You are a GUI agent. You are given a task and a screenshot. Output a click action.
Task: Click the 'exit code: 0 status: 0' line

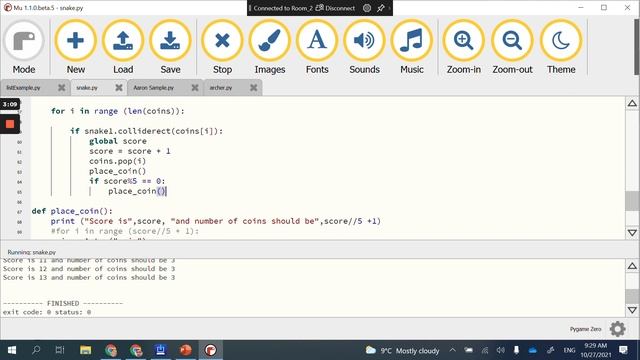tap(47, 312)
